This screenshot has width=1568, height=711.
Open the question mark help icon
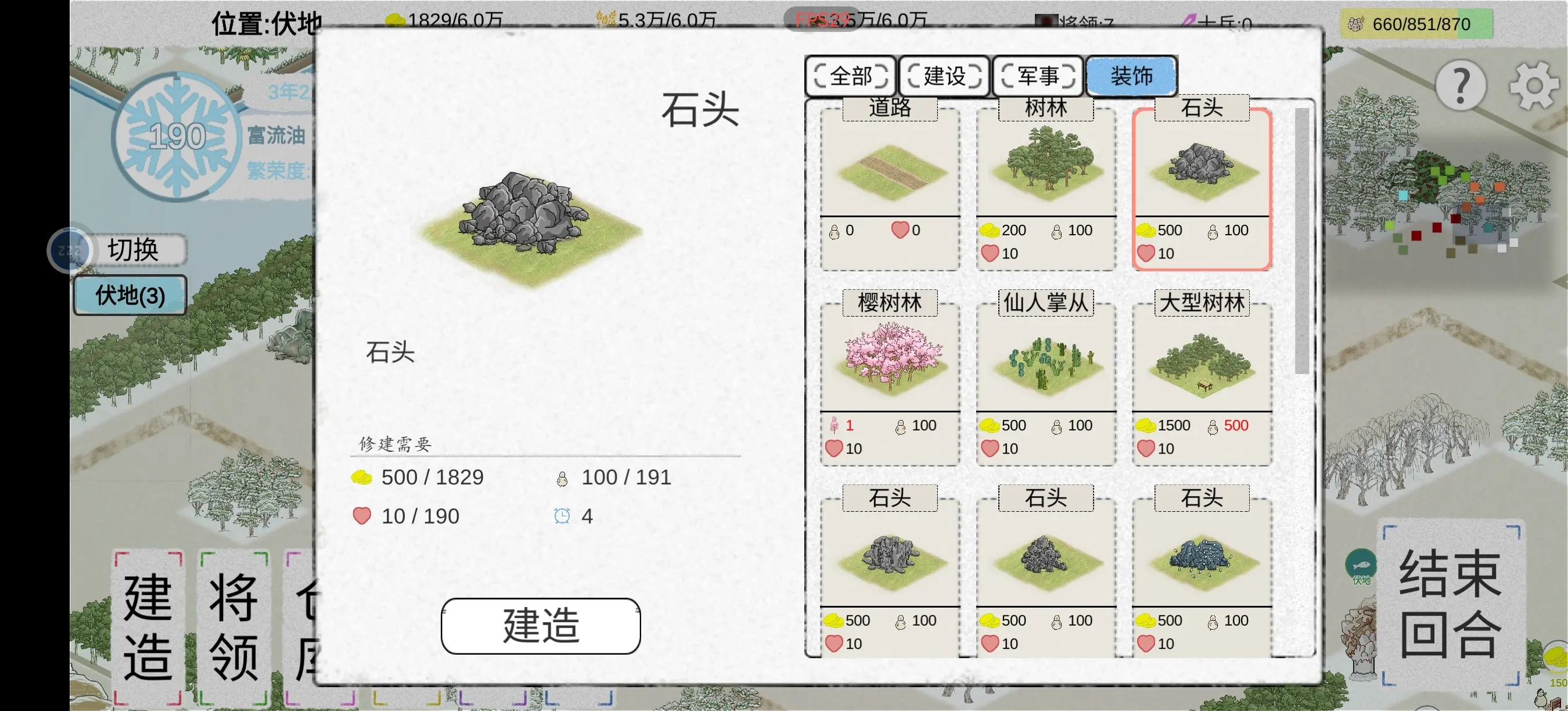[1461, 86]
